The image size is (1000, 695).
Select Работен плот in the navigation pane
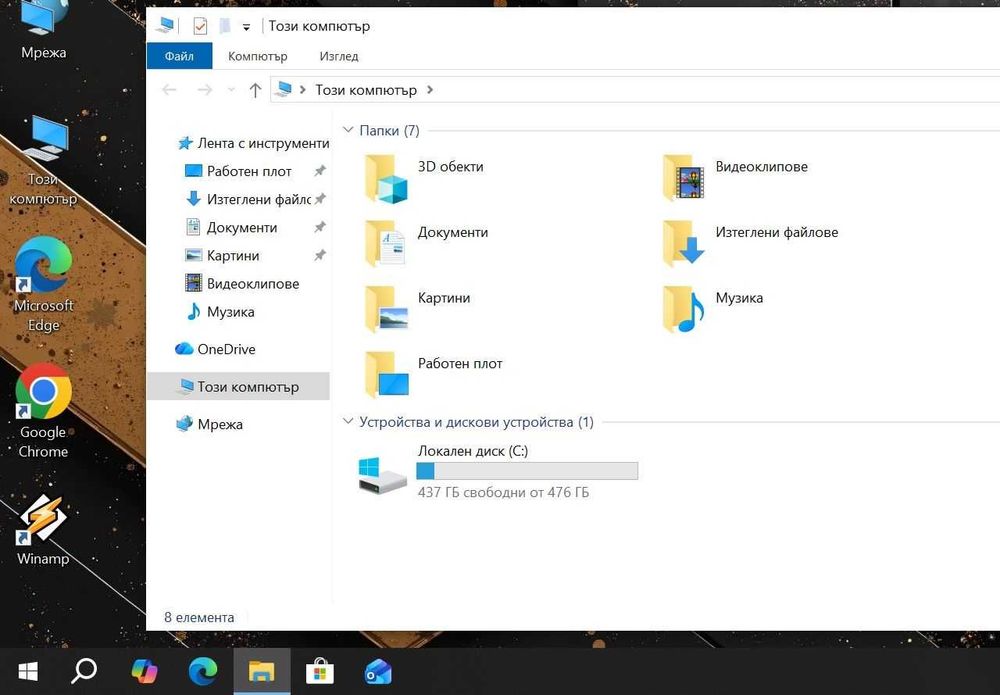[x=238, y=172]
